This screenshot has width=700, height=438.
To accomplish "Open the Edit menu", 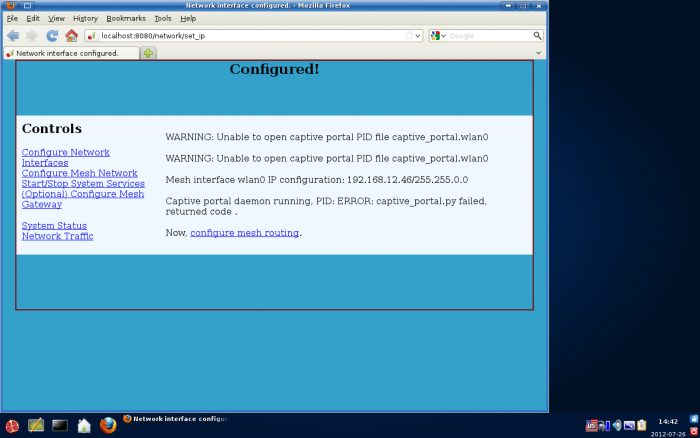I will pos(33,18).
